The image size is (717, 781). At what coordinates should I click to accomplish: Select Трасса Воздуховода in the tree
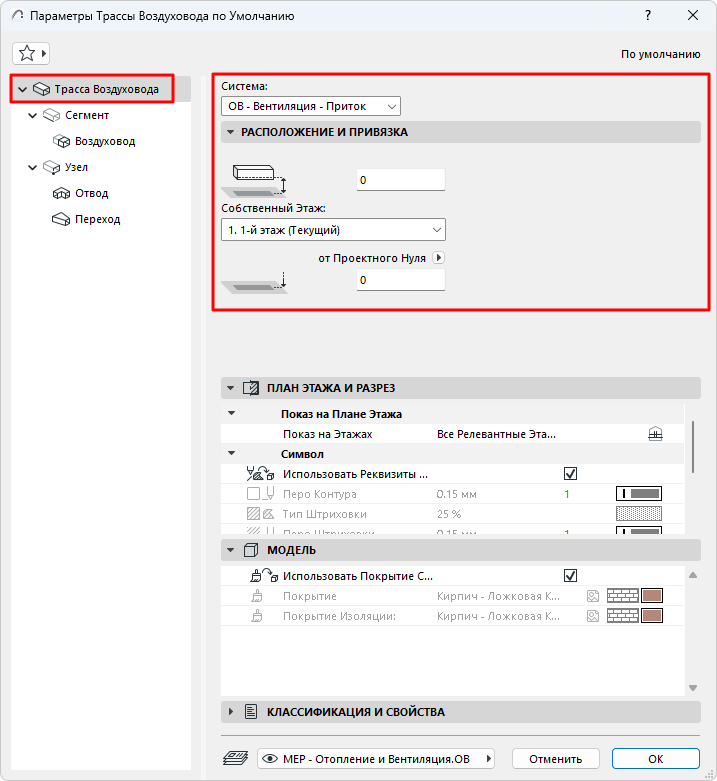click(x=106, y=89)
